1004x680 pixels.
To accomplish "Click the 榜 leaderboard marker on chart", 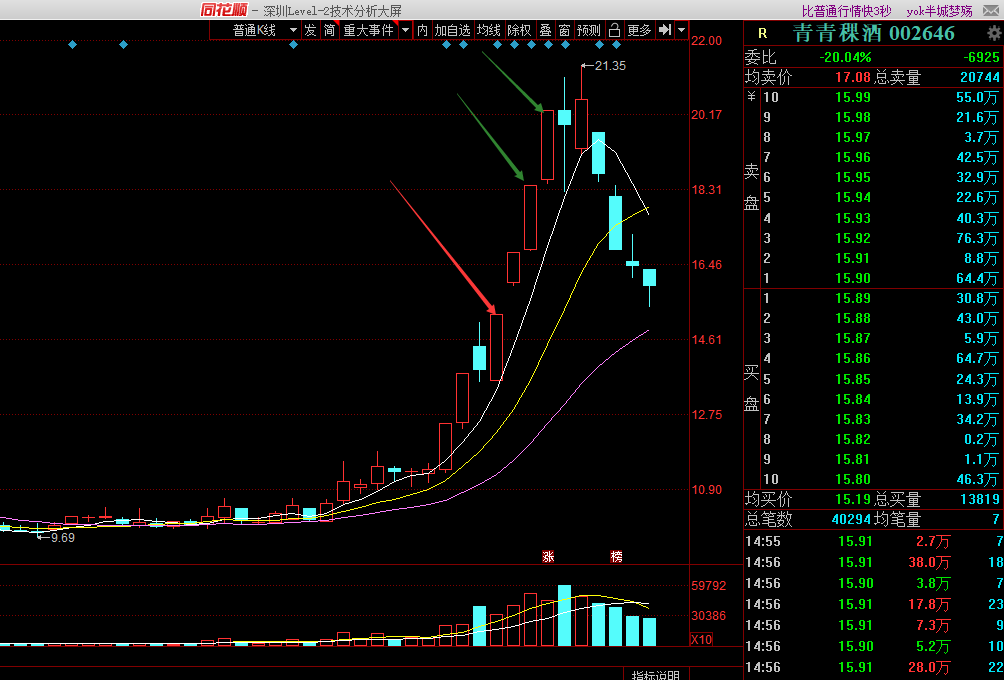I will [x=617, y=556].
